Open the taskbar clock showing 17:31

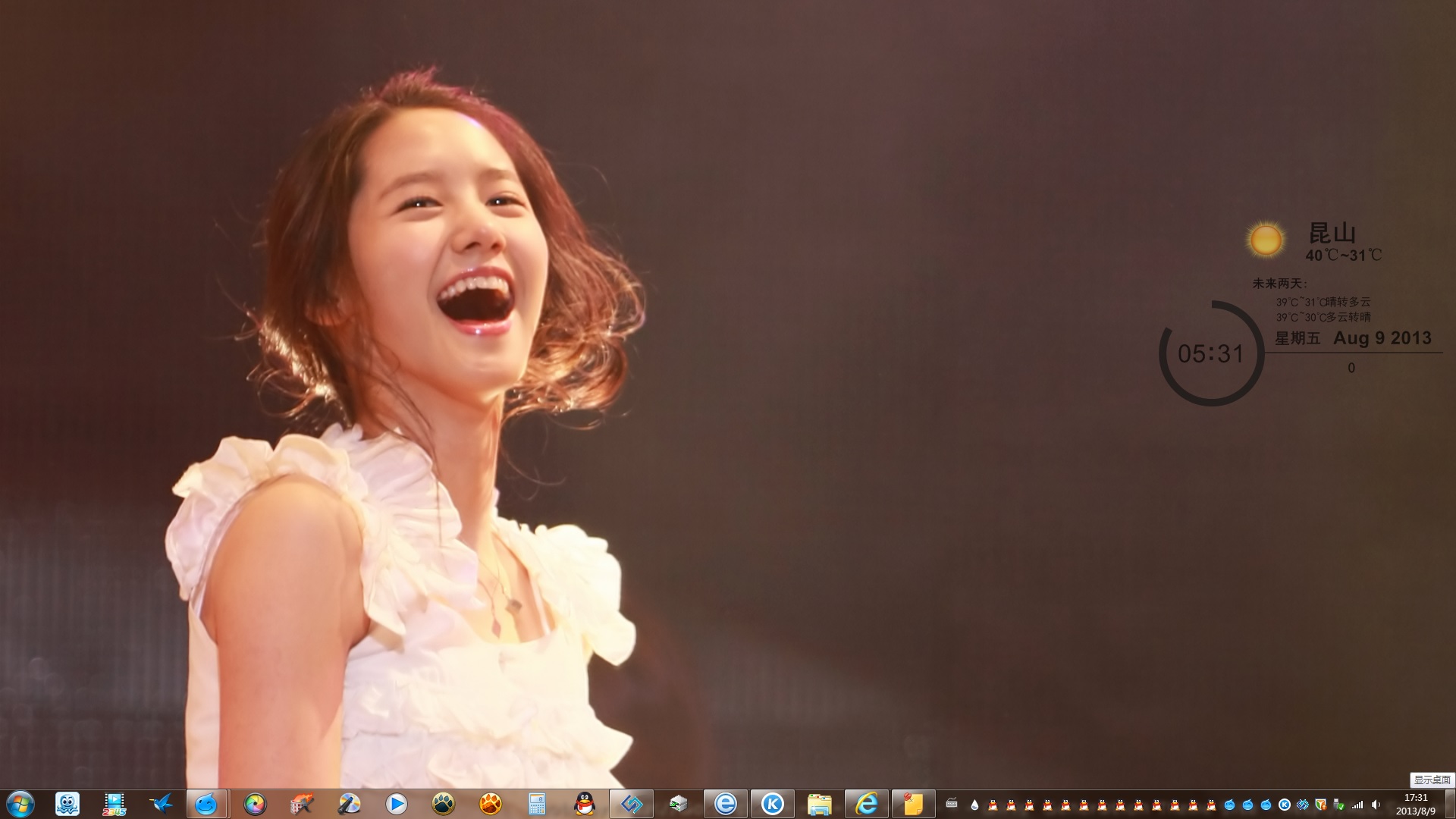tap(1416, 805)
